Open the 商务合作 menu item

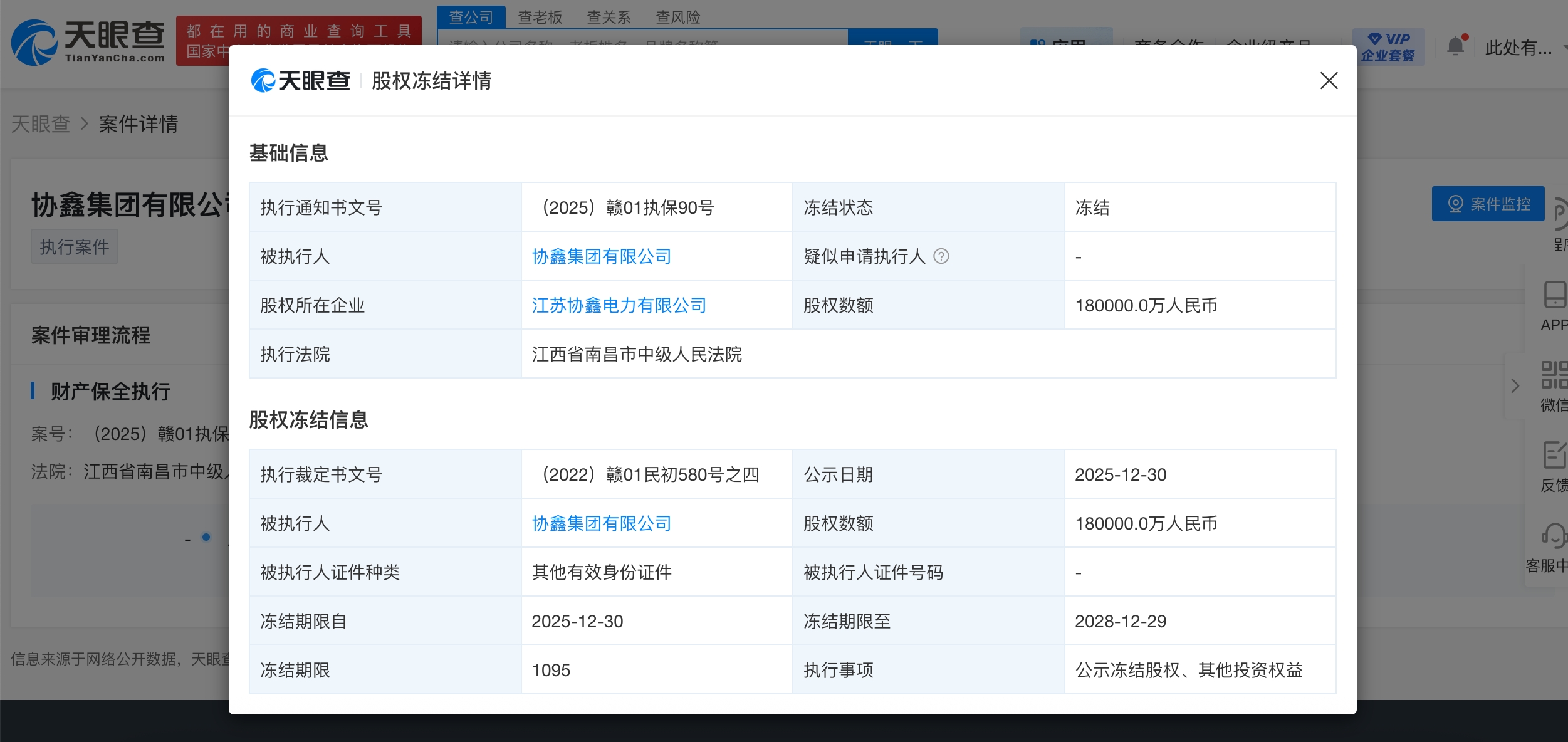coord(1168,45)
